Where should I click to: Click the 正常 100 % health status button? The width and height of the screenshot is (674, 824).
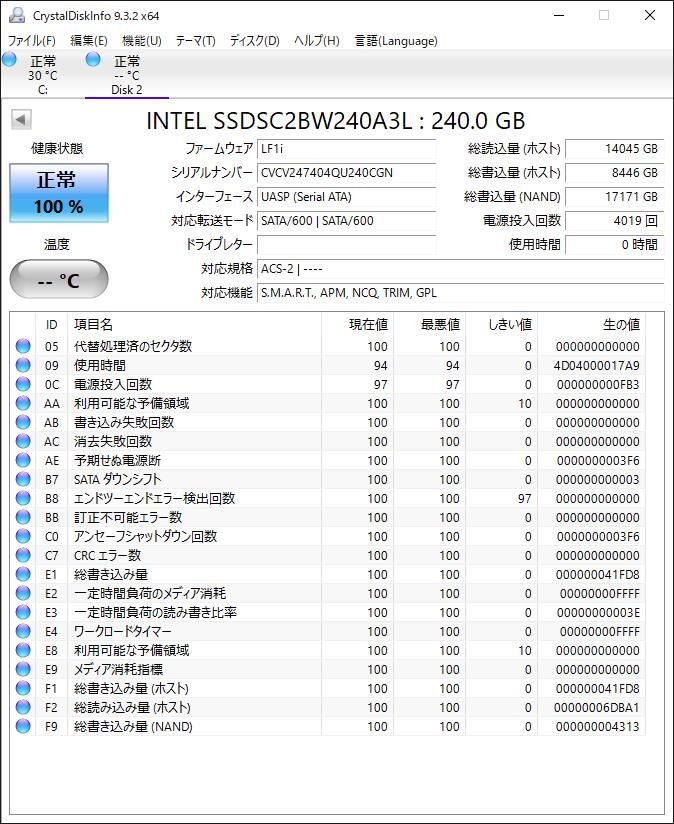point(59,193)
